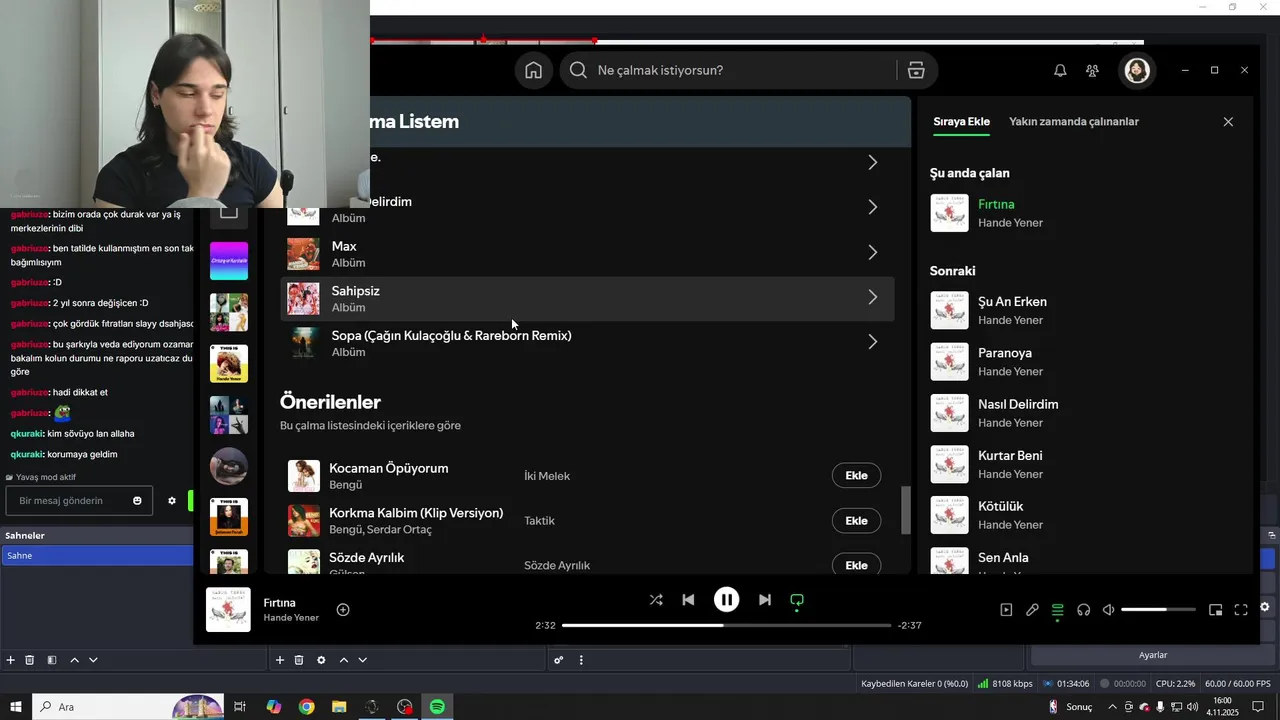Pause the current song
The width and height of the screenshot is (1280, 720).
[726, 600]
